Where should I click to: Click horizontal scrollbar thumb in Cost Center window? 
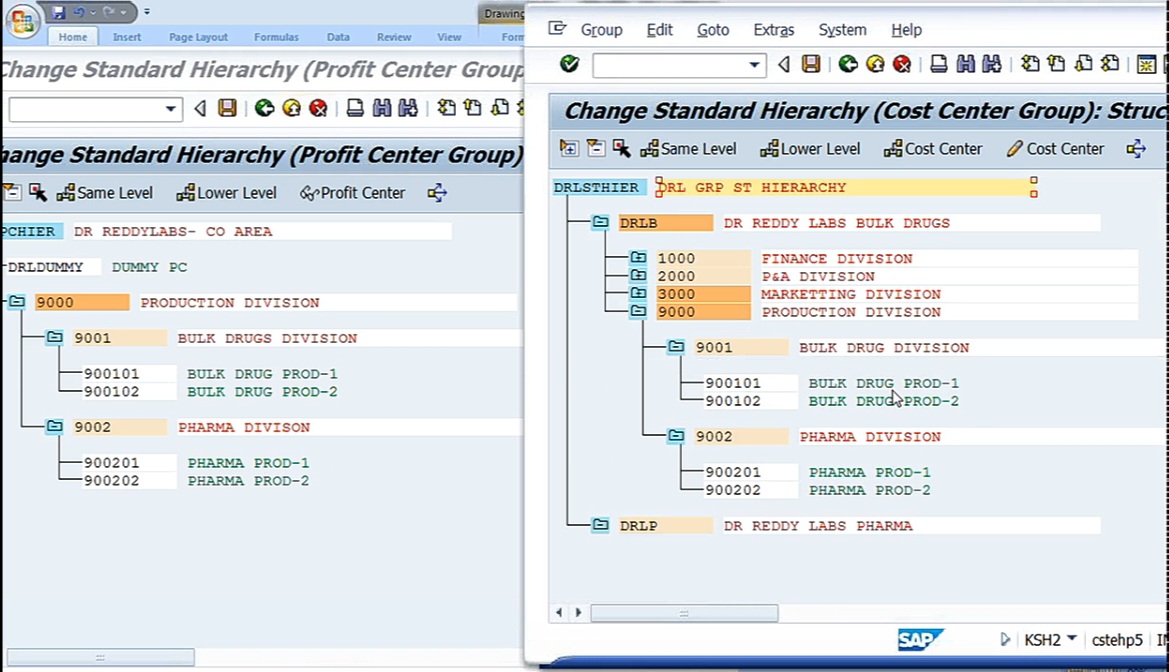(684, 613)
